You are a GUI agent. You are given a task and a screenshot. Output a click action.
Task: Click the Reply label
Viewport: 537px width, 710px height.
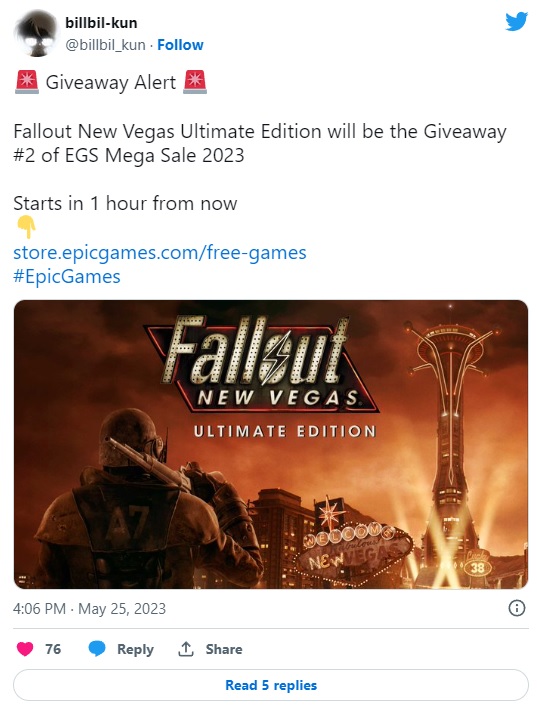click(x=135, y=649)
